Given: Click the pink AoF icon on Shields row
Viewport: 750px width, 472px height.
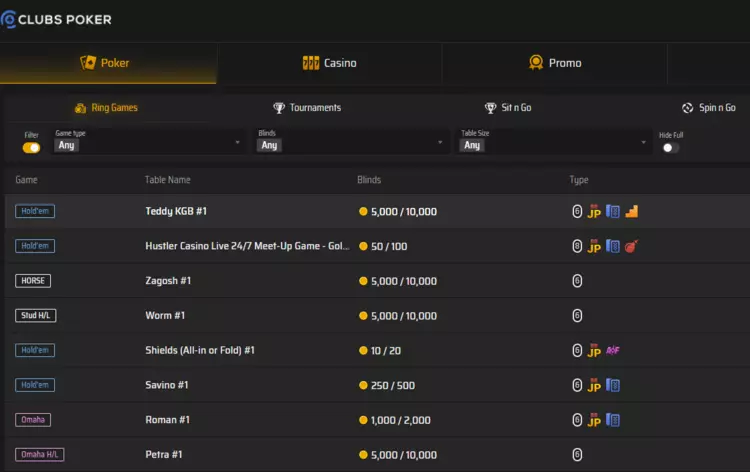Looking at the screenshot, I should pos(613,350).
